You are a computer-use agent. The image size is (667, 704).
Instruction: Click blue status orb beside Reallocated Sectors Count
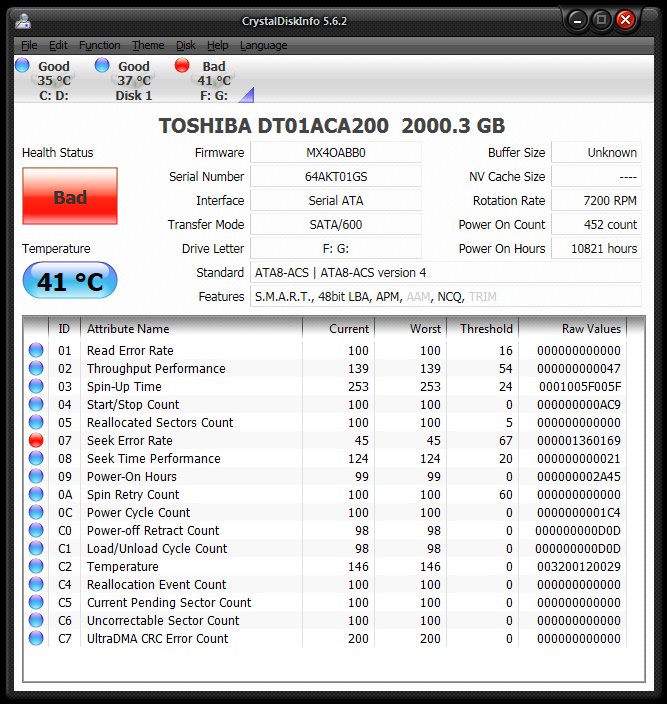tap(37, 422)
